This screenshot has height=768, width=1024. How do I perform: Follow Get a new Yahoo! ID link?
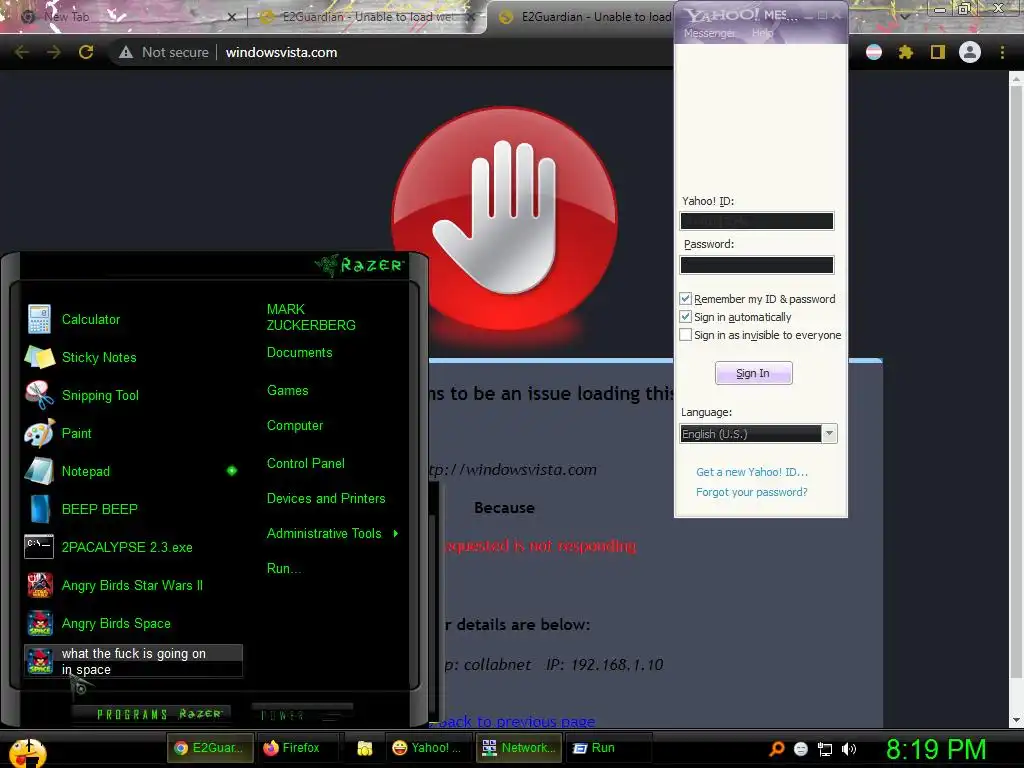pos(752,472)
